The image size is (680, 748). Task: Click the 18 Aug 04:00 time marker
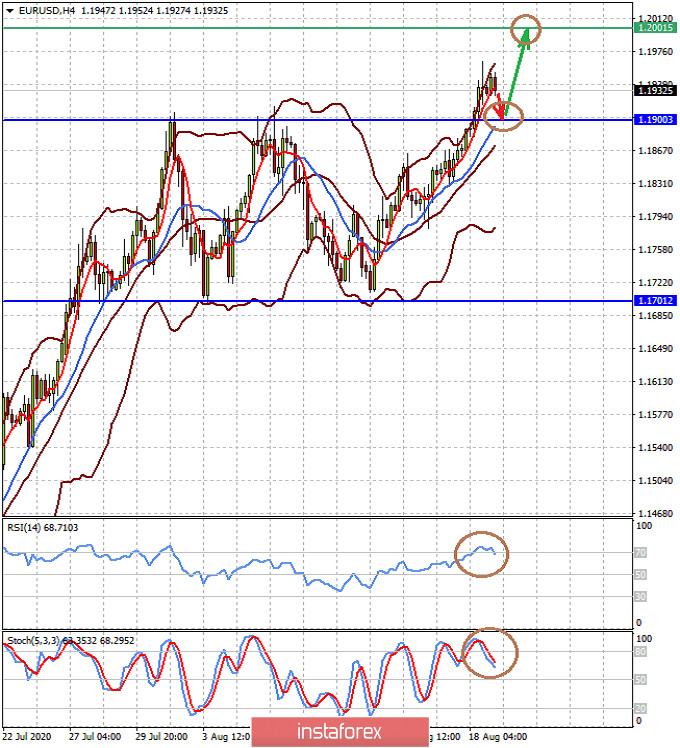tap(498, 737)
